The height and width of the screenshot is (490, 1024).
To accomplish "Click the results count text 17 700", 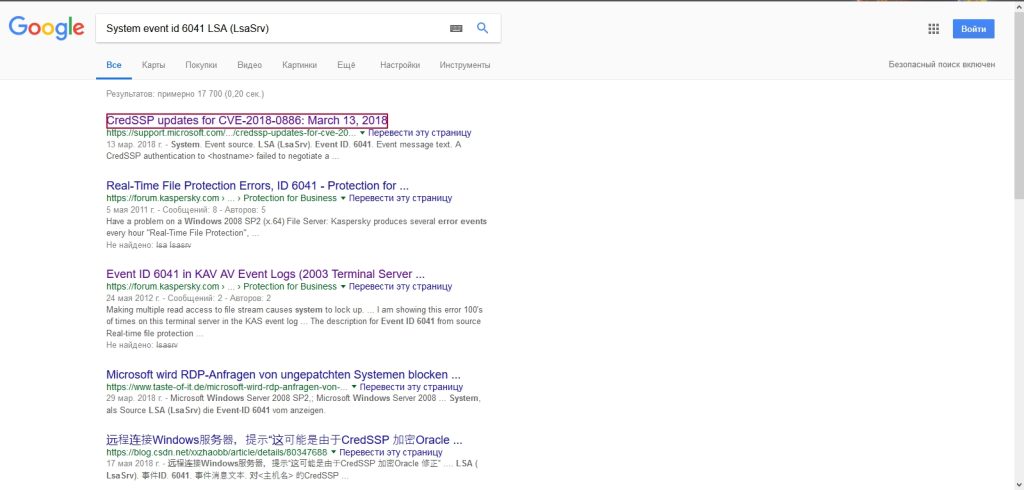I will (185, 94).
